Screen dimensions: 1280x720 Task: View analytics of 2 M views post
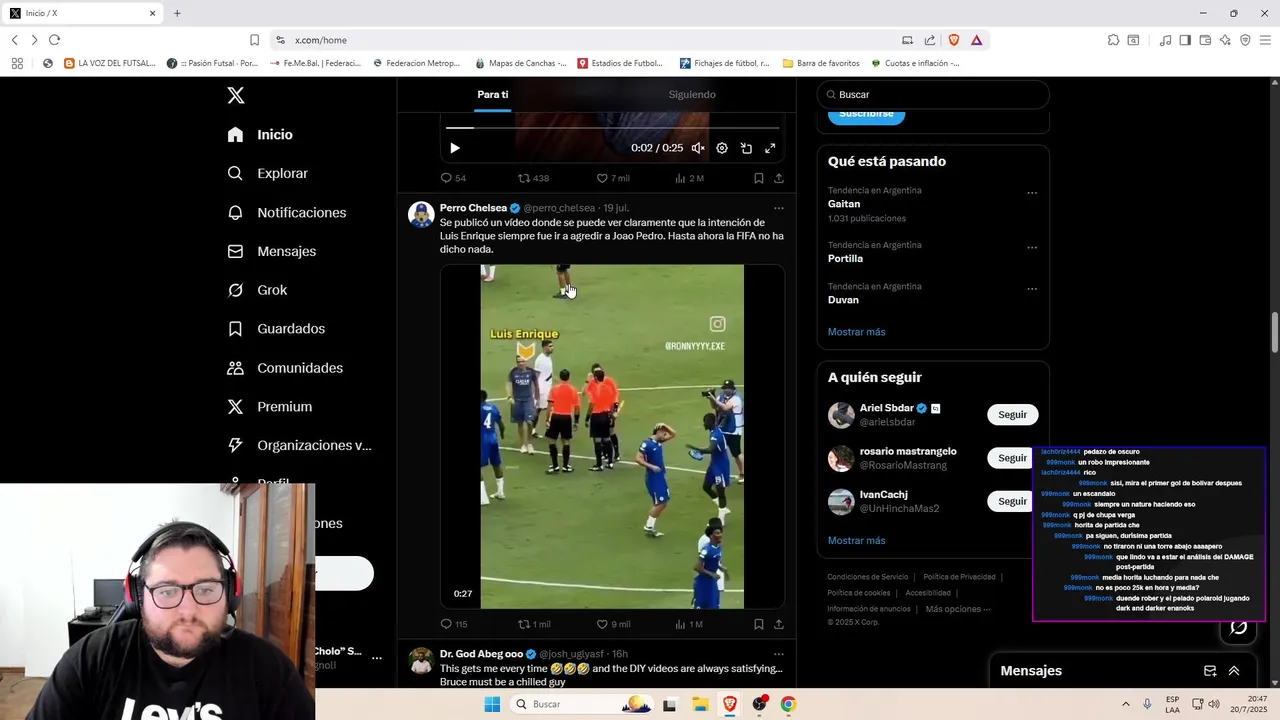[x=690, y=178]
